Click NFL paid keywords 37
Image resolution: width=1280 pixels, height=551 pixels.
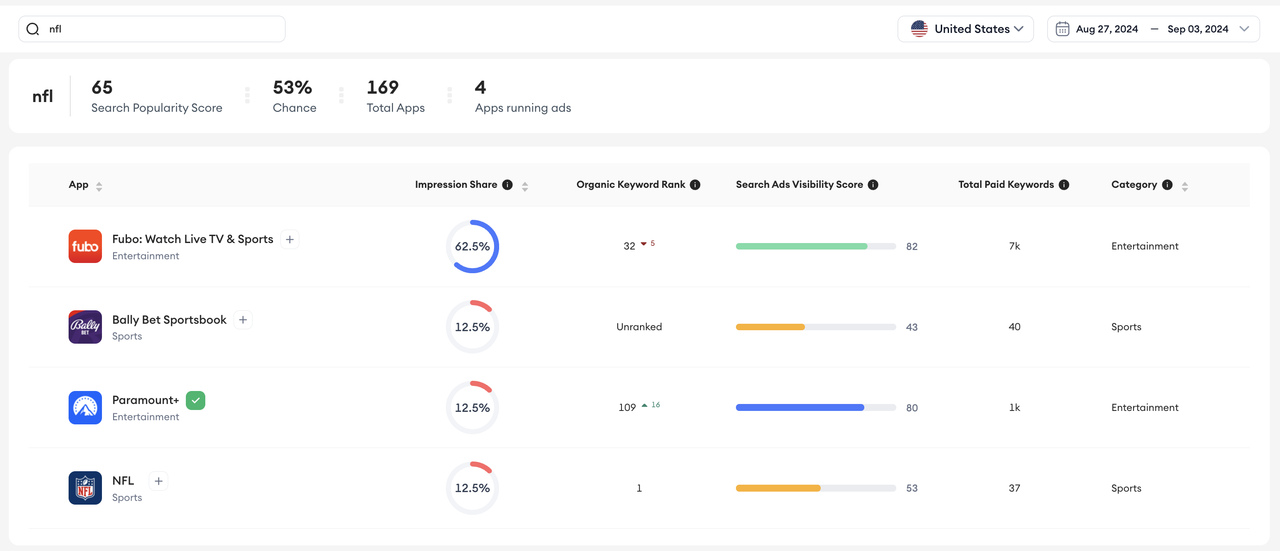1015,488
